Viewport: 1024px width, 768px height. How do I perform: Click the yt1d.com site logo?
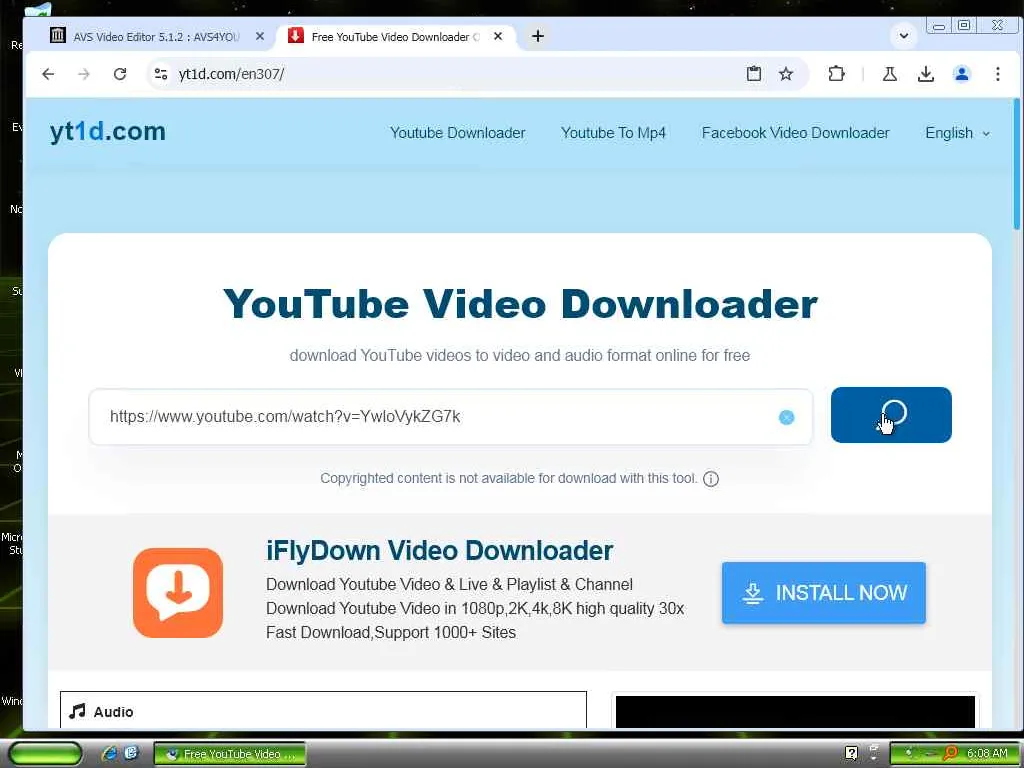coord(108,131)
